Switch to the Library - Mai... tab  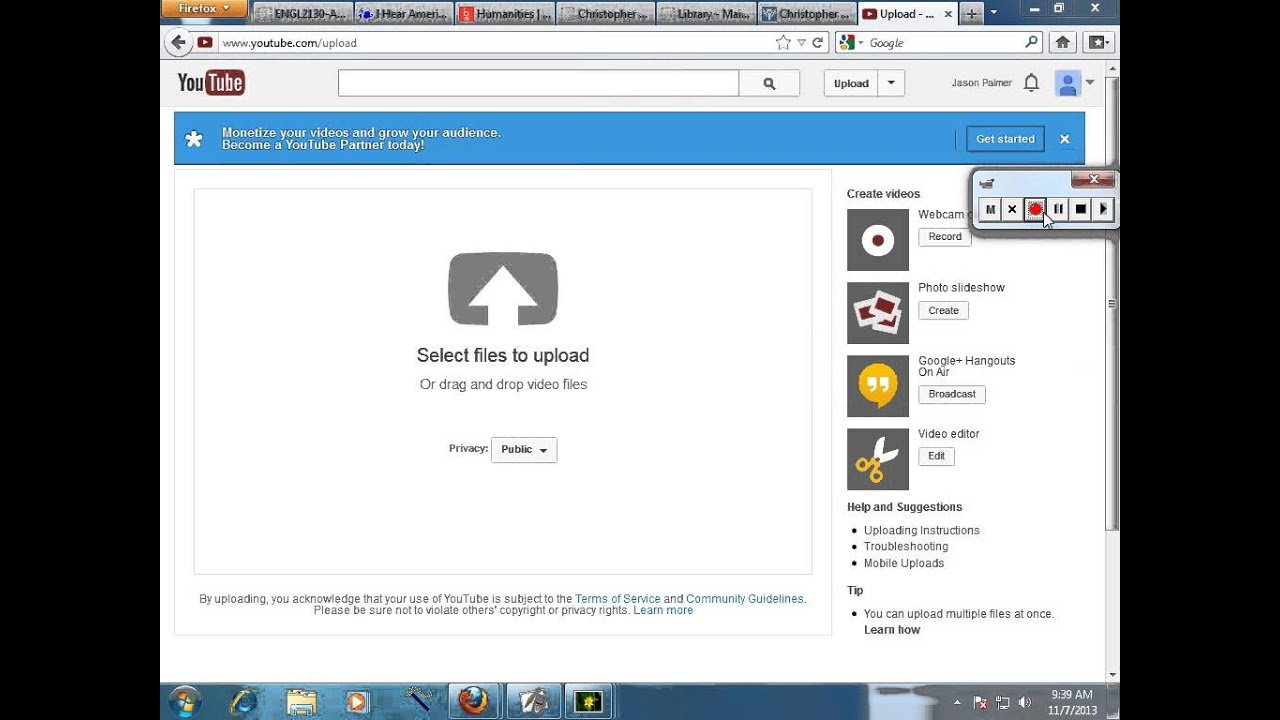707,14
